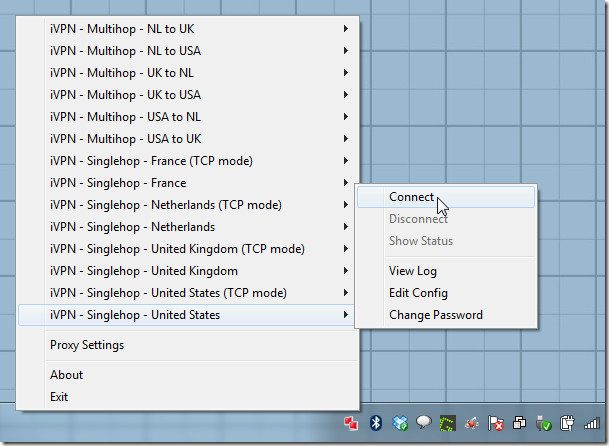
Task: Expand submenu arrow for France (TCP mode)
Action: click(345, 161)
